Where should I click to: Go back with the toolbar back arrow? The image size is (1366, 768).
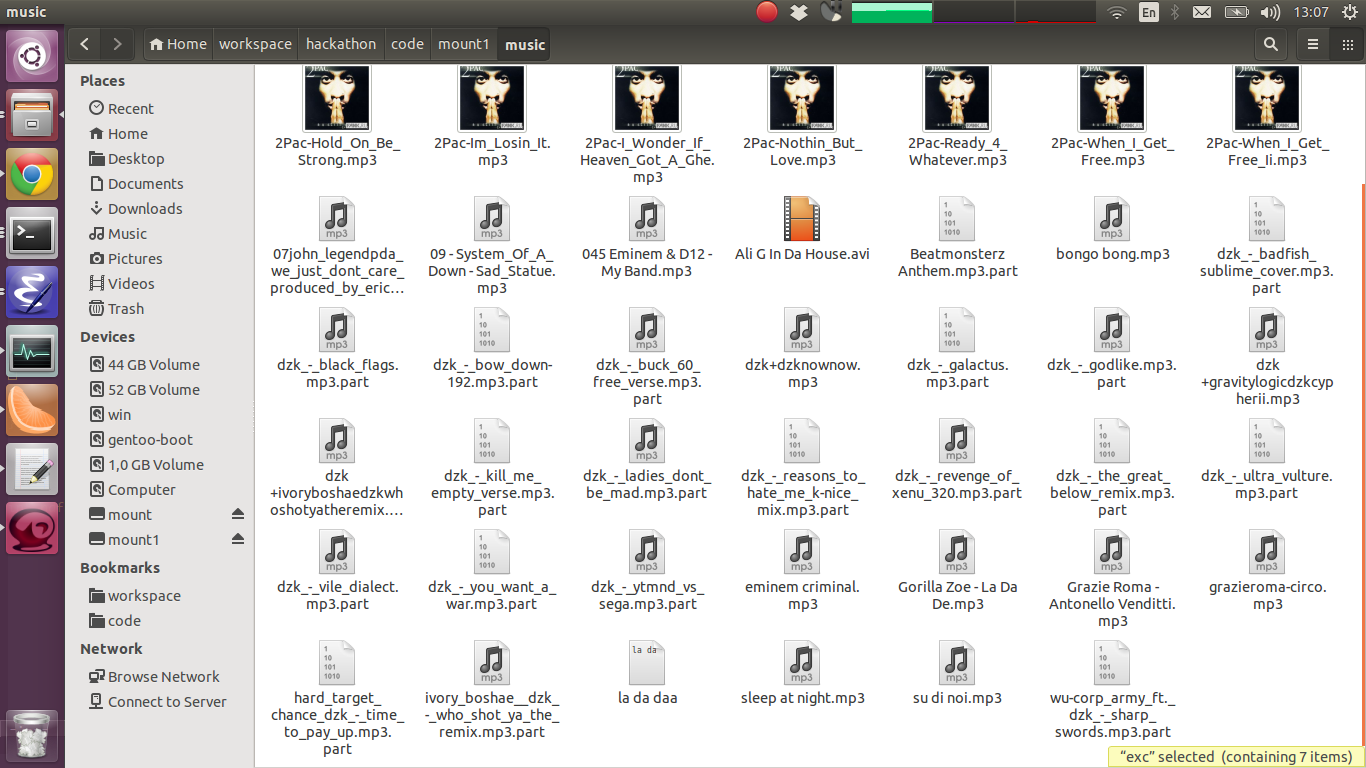click(x=85, y=44)
